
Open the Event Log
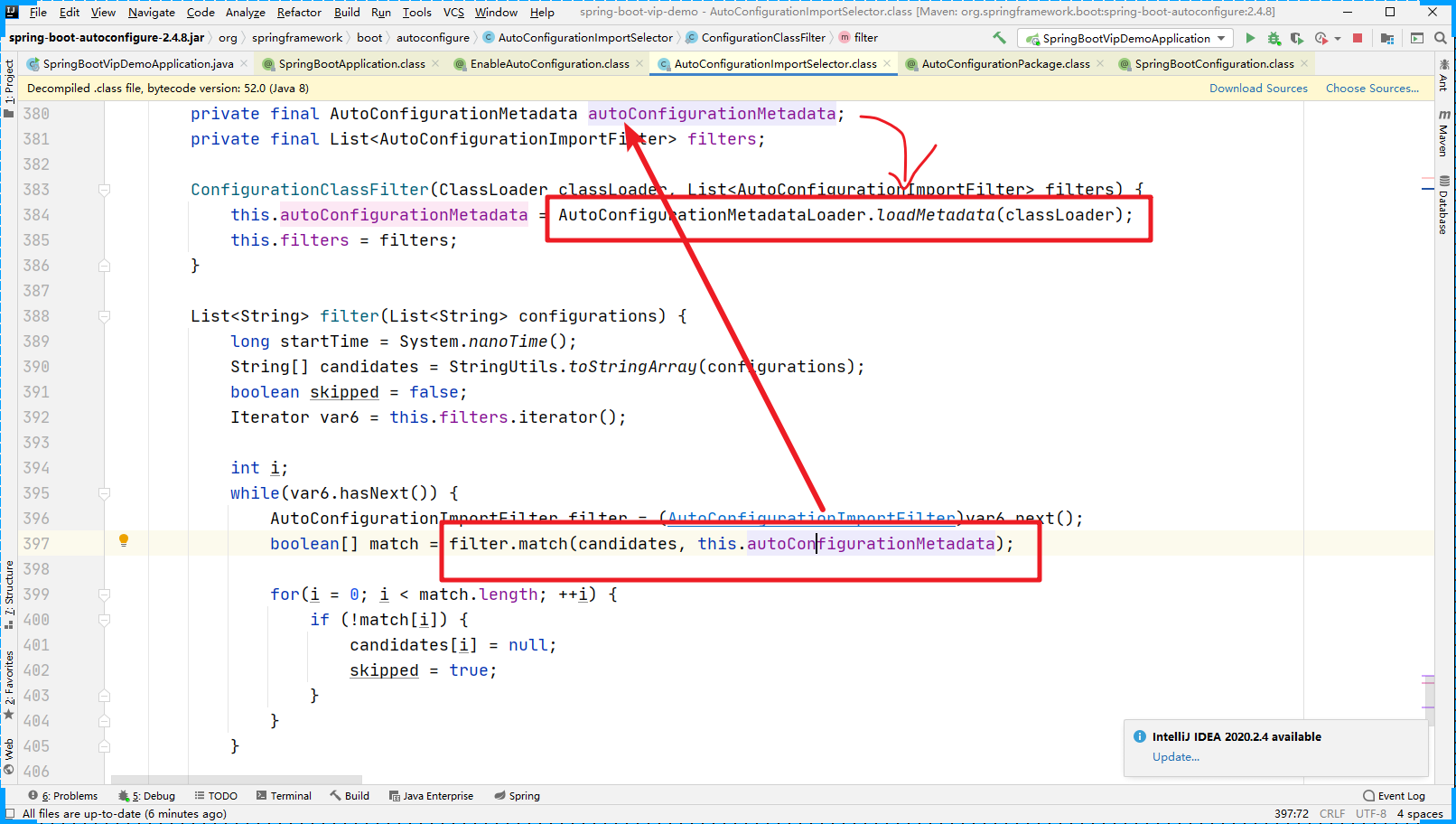[x=1394, y=796]
